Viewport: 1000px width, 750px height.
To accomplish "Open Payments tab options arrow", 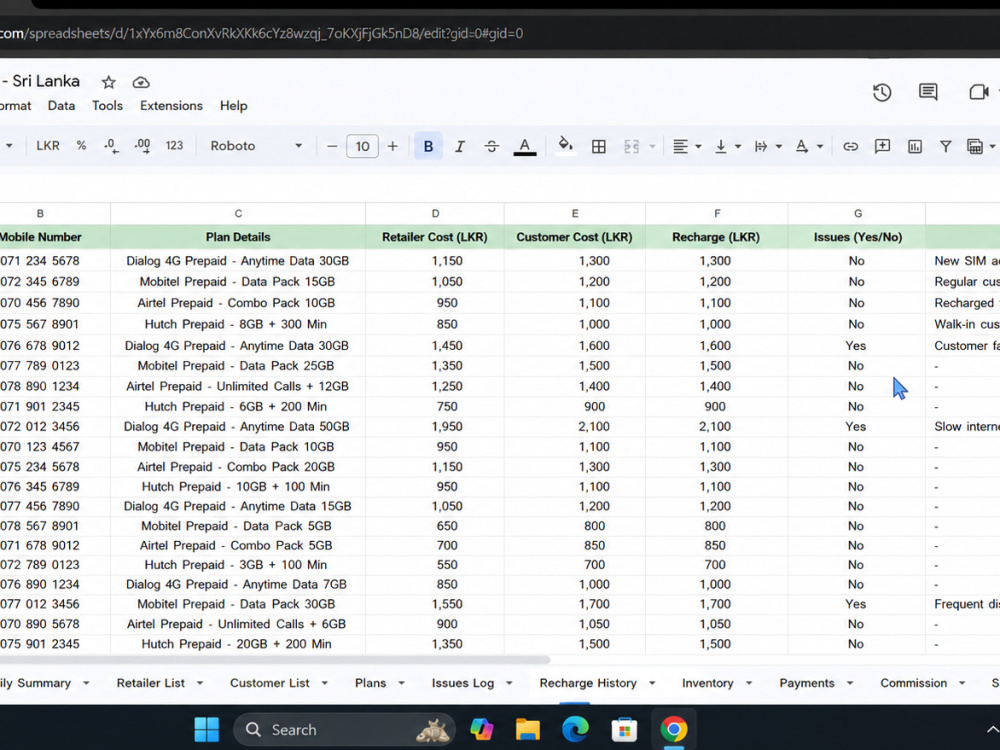I will pyautogui.click(x=849, y=684).
